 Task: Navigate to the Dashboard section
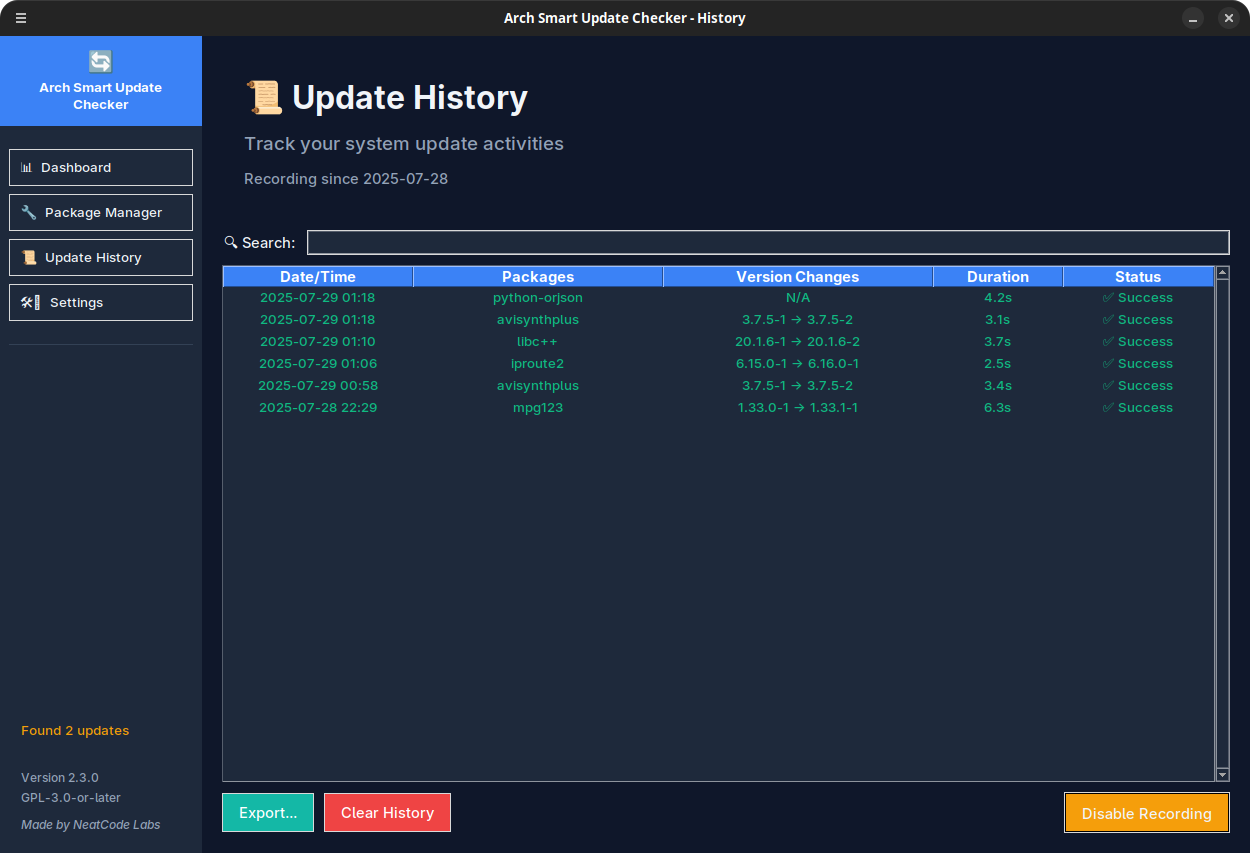point(100,167)
